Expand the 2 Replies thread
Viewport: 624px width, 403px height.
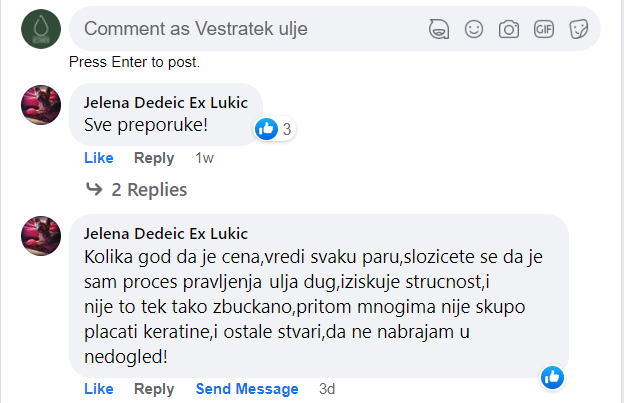(x=137, y=189)
